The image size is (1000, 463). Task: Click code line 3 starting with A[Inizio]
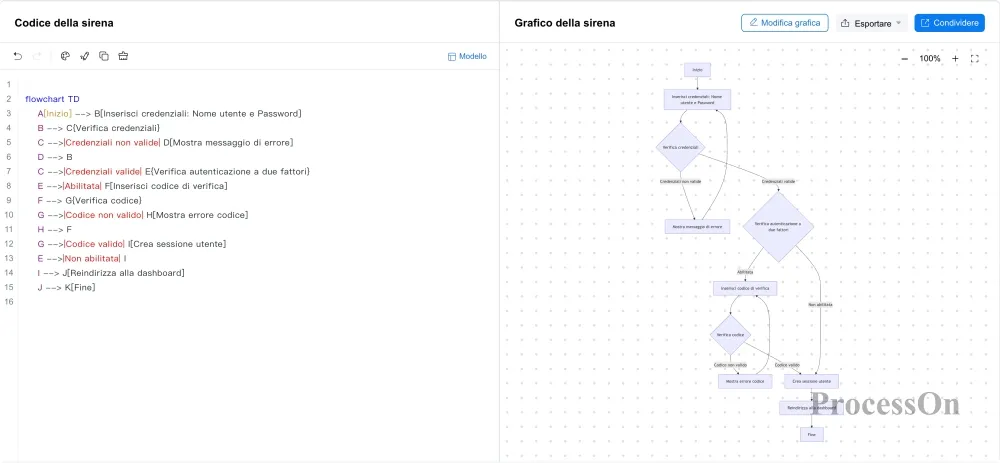coord(169,114)
